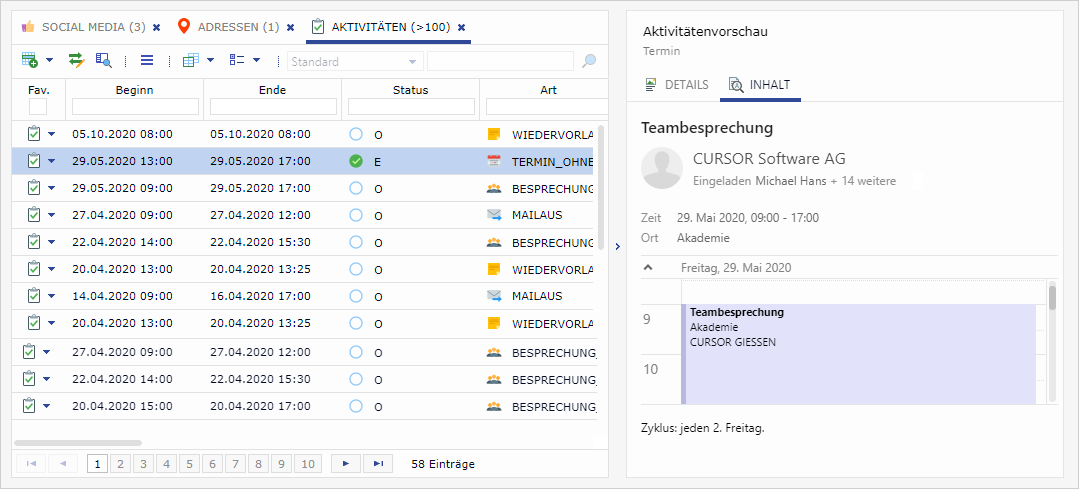
Task: Open the DETAILS tab in preview
Action: pyautogui.click(x=677, y=85)
